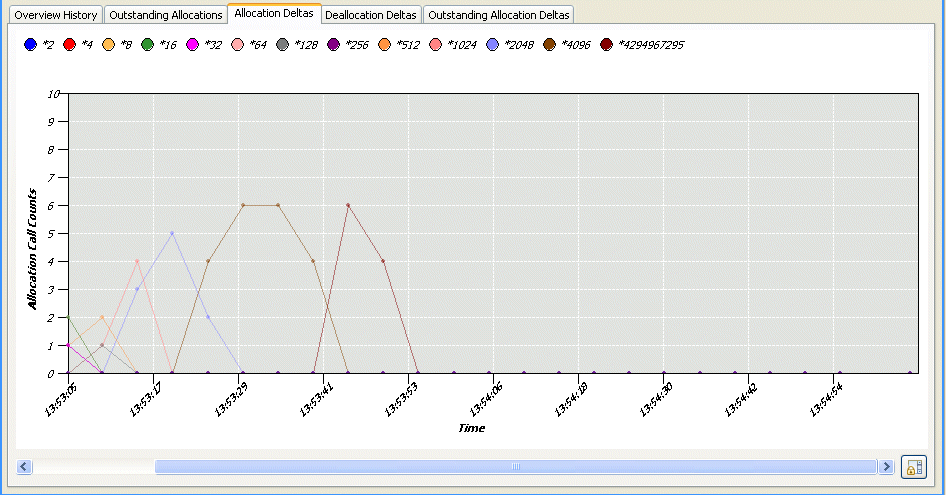This screenshot has height=495, width=946.
Task: Click the scroll left arrow button
Action: coord(24,467)
